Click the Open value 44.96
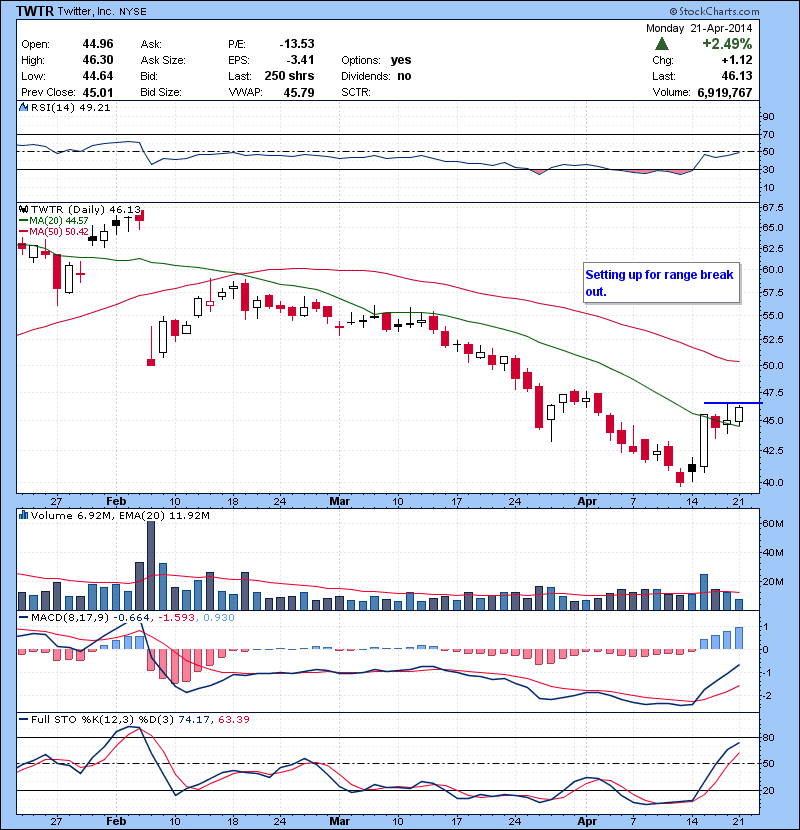The image size is (800, 830). tap(98, 44)
